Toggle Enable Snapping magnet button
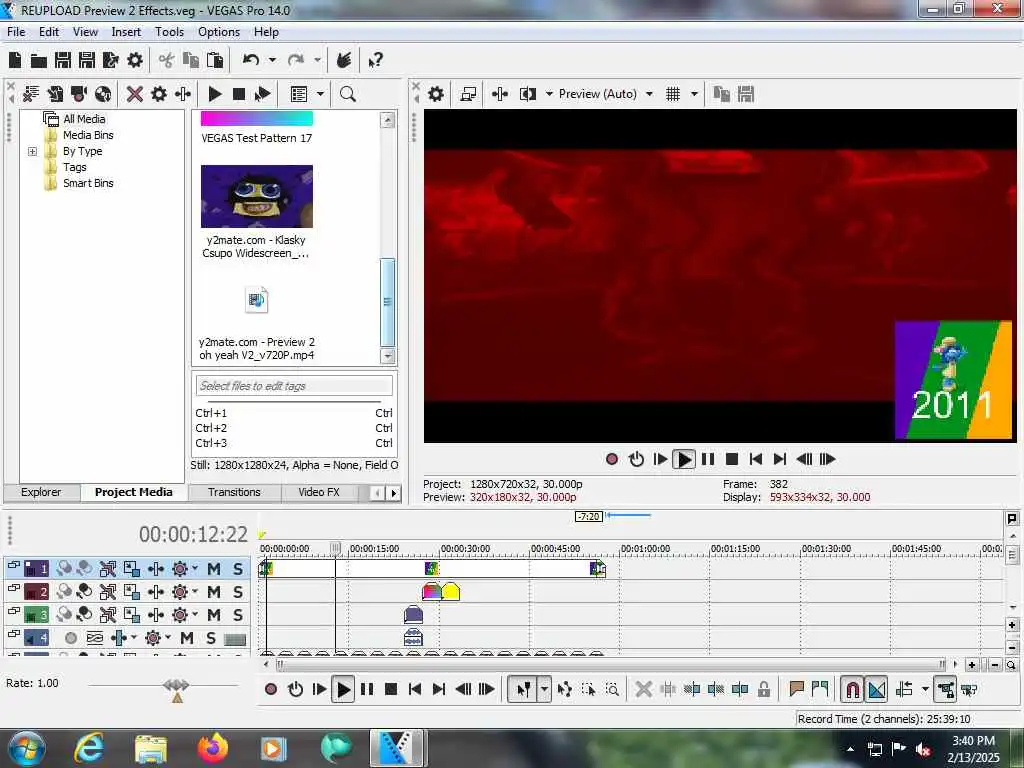This screenshot has width=1024, height=768. 852,689
